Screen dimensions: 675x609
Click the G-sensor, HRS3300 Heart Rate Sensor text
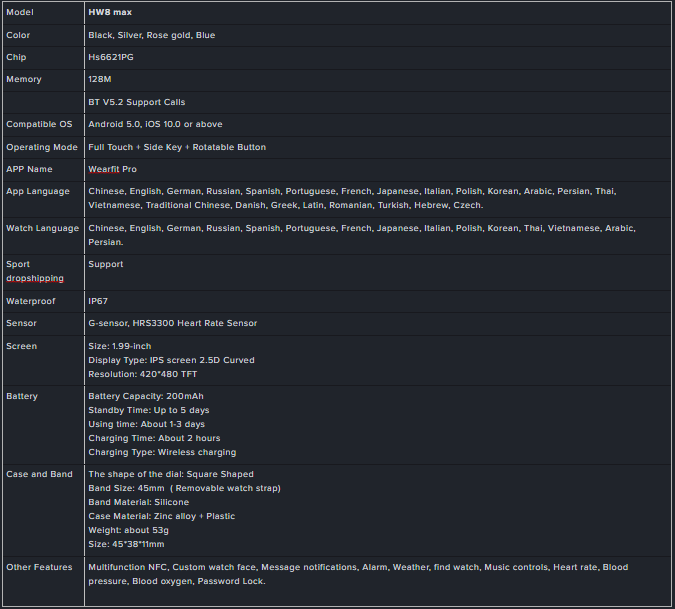pos(172,323)
